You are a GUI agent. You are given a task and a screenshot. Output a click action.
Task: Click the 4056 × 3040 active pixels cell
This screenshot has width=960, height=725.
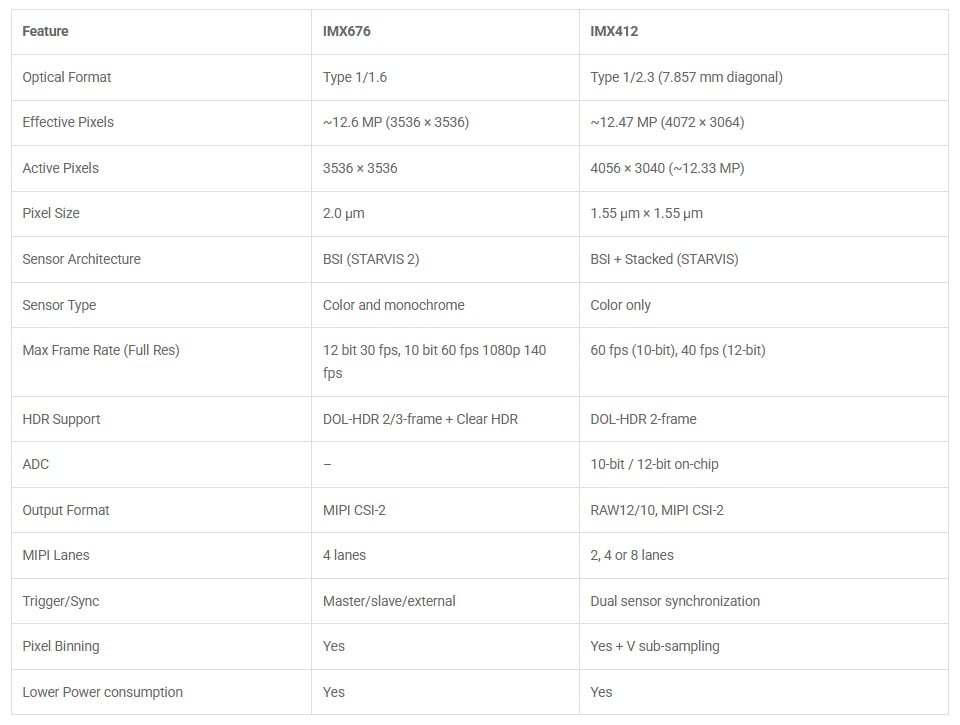click(x=667, y=168)
